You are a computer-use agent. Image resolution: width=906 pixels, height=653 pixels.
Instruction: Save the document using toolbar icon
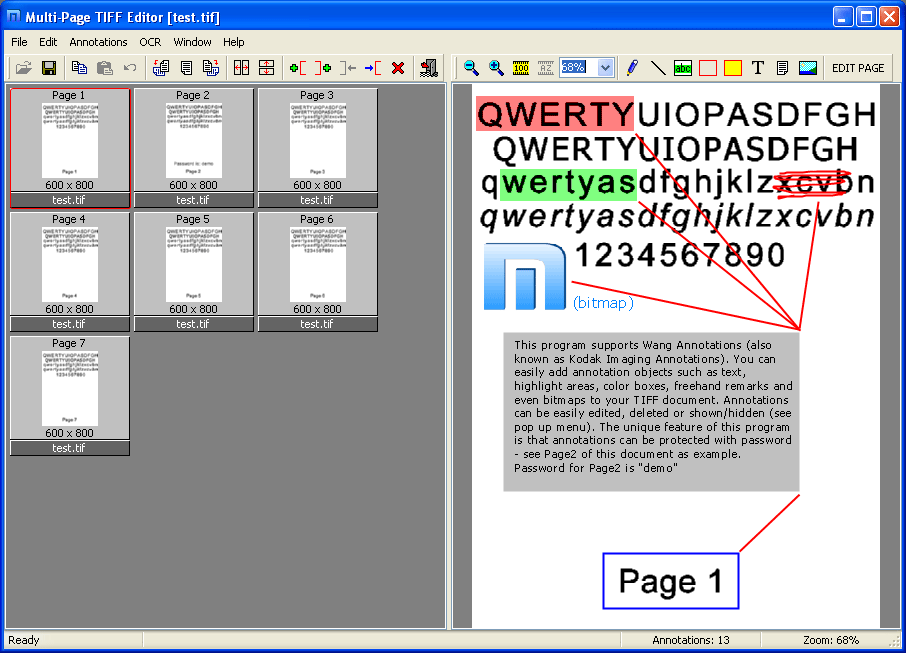(48, 68)
